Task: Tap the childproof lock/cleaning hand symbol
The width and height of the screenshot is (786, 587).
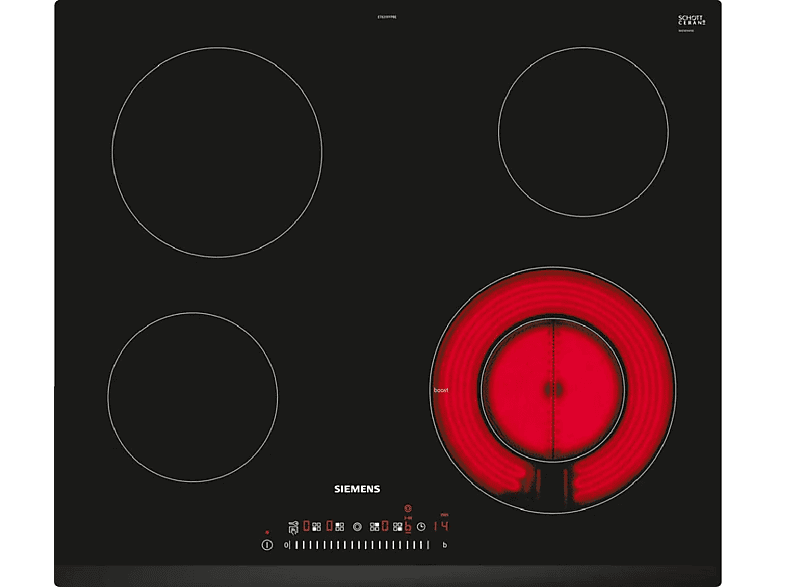Action: pyautogui.click(x=293, y=528)
